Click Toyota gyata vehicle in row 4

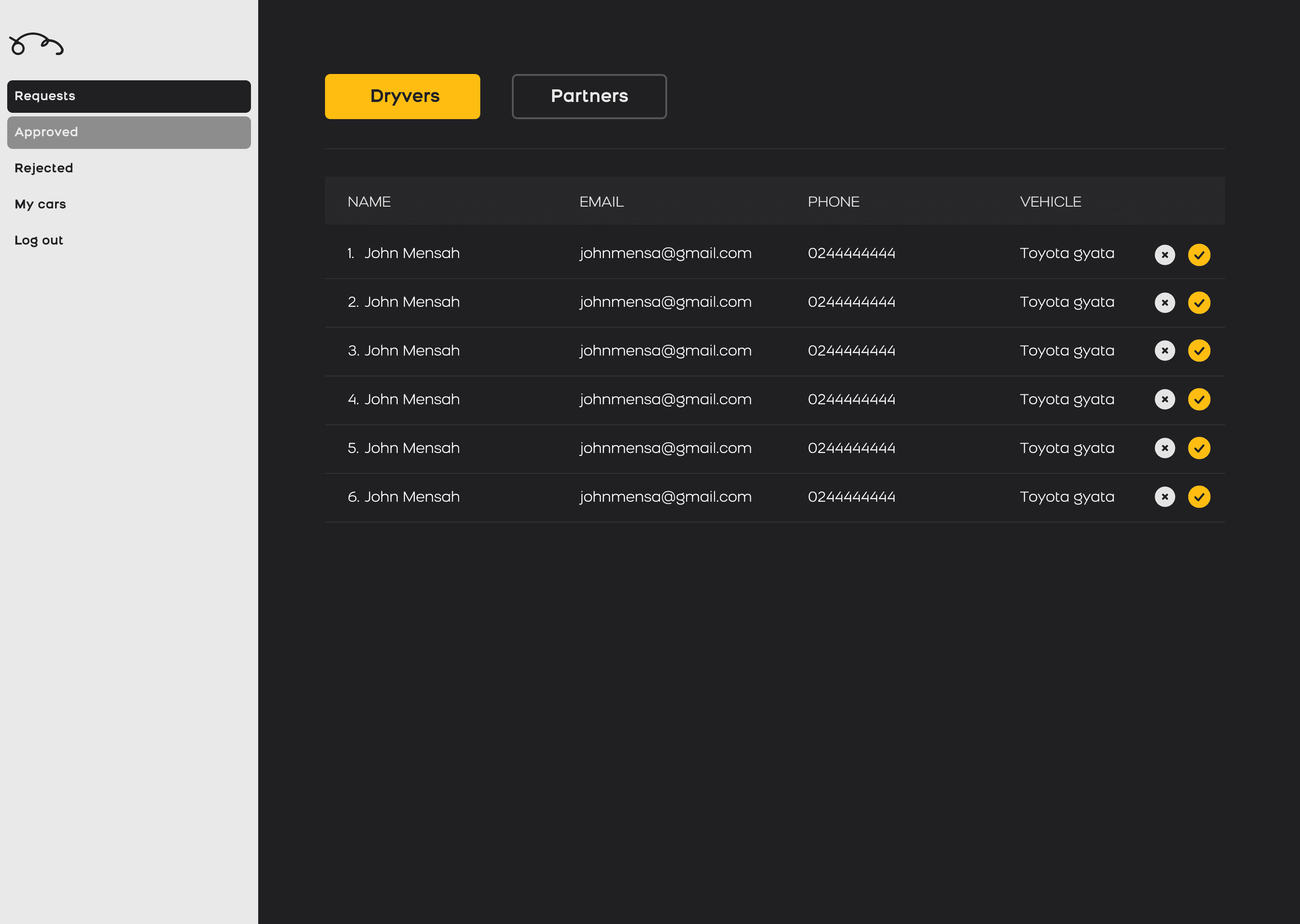click(1067, 400)
